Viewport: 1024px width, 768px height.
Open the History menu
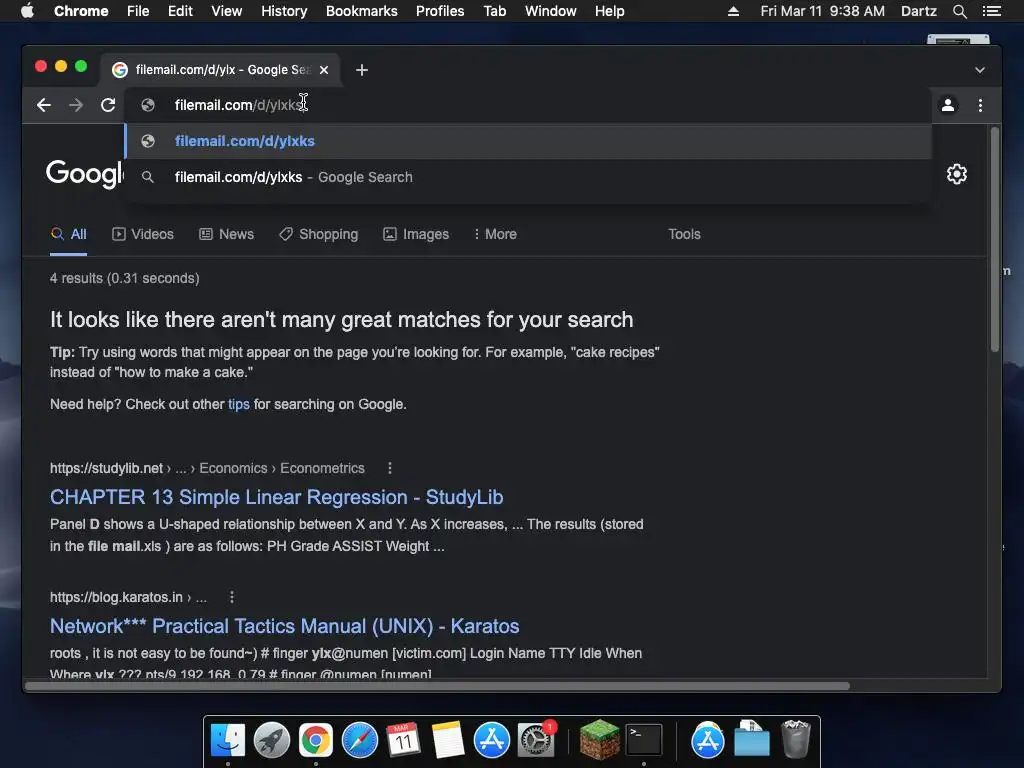(284, 11)
